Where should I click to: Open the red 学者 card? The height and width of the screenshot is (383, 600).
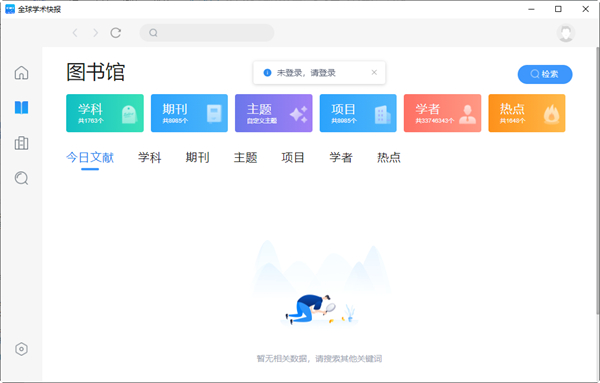click(442, 113)
